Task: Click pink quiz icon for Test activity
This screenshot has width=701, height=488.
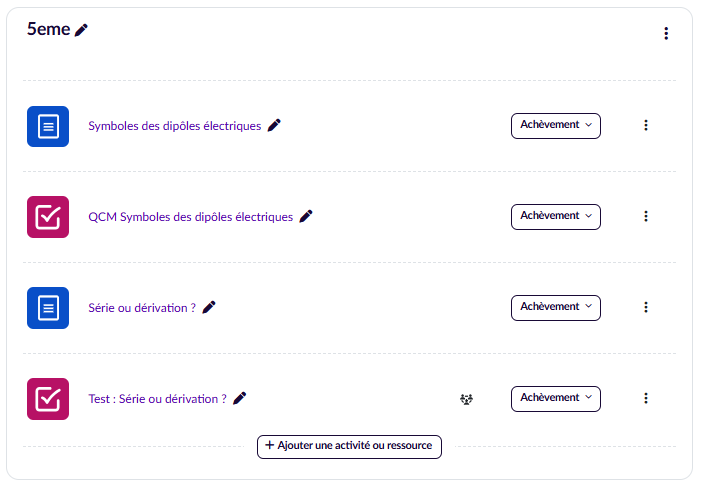Action: pos(48,399)
